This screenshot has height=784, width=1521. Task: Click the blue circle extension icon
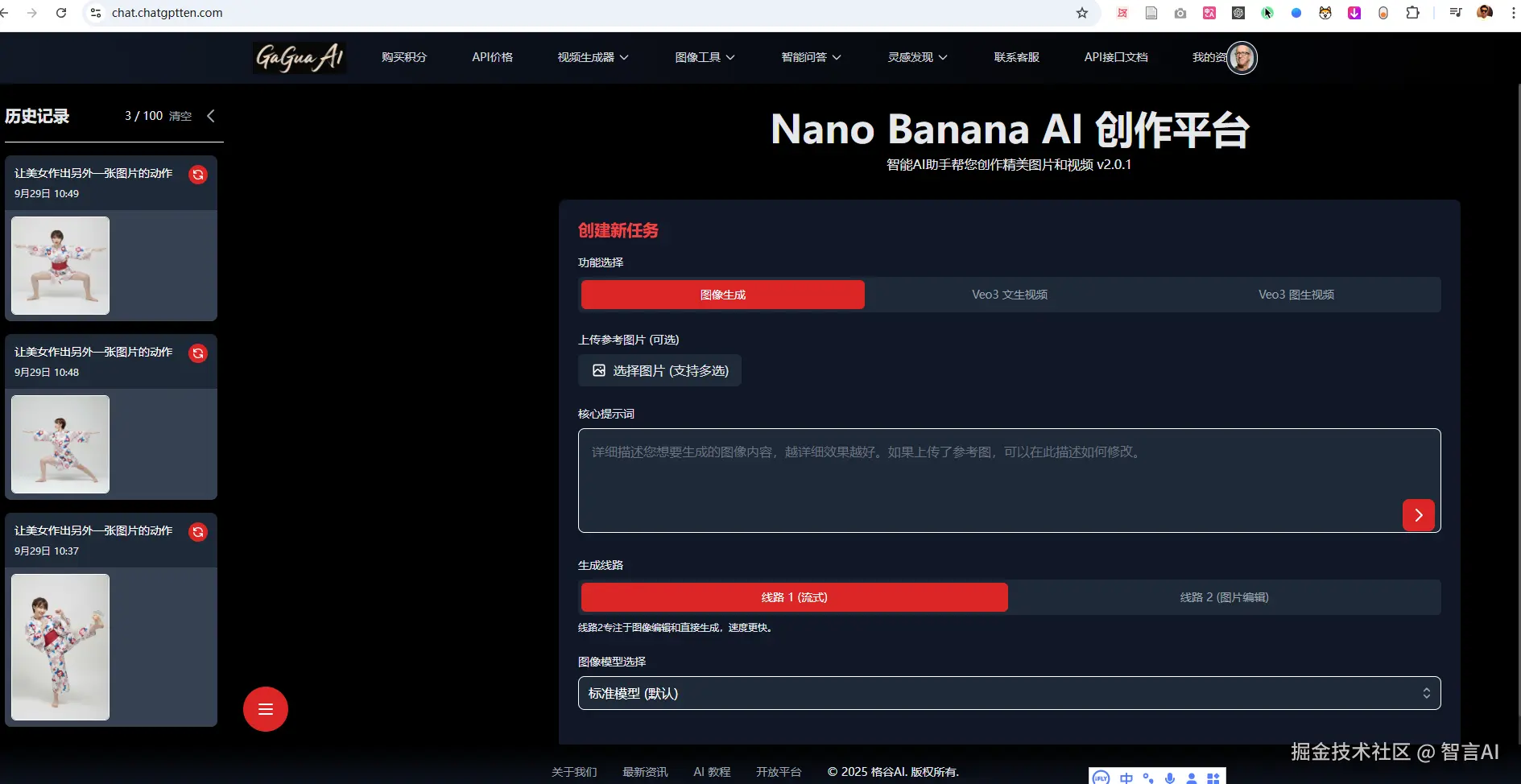coord(1296,13)
